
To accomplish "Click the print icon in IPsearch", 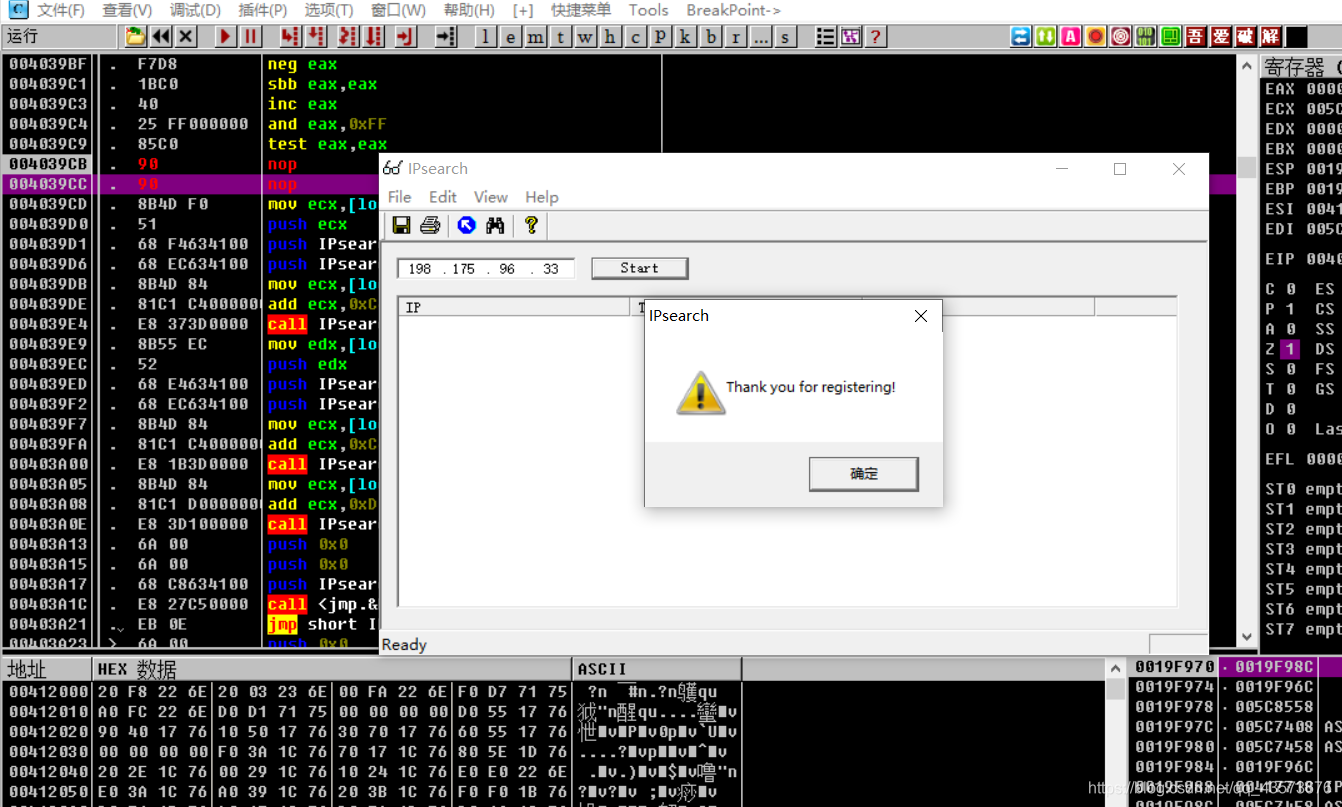I will click(x=430, y=225).
